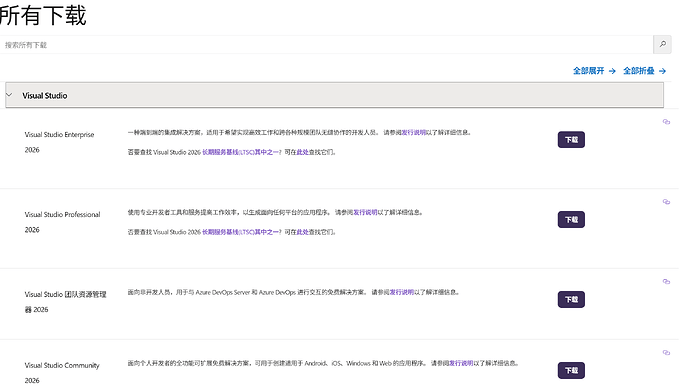Open 发行说明 link in Enterprise description
690x389 pixels.
coord(414,132)
